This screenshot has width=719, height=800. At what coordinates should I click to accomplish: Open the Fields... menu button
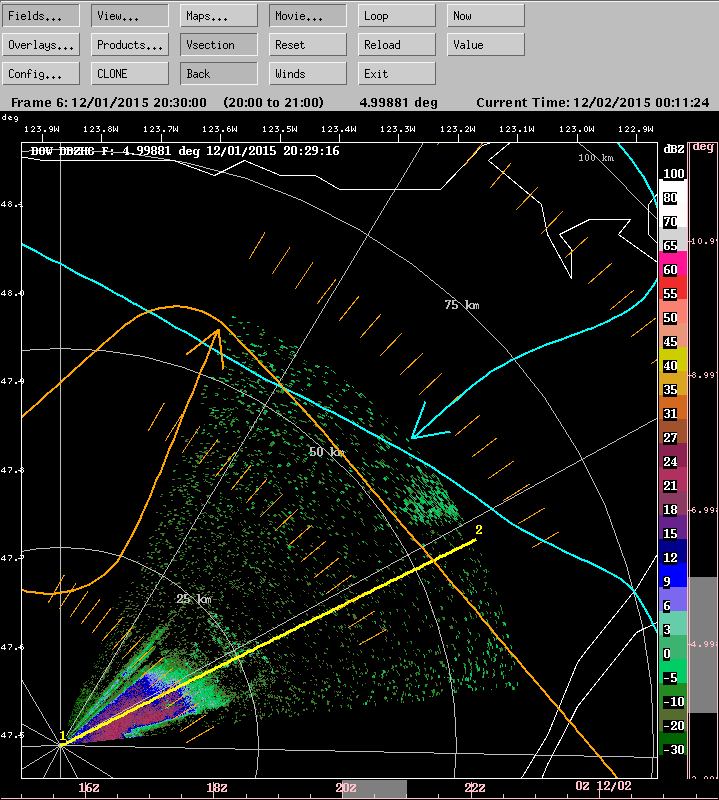click(41, 16)
